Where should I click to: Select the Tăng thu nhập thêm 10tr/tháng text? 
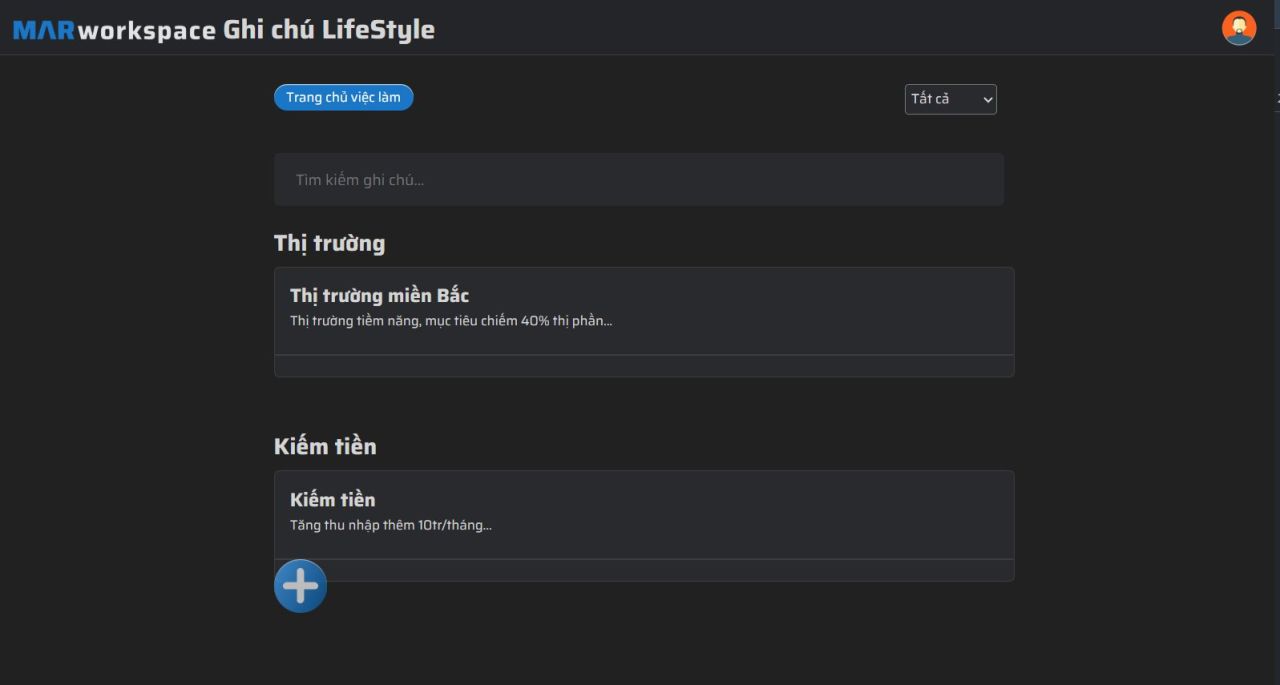[391, 525]
